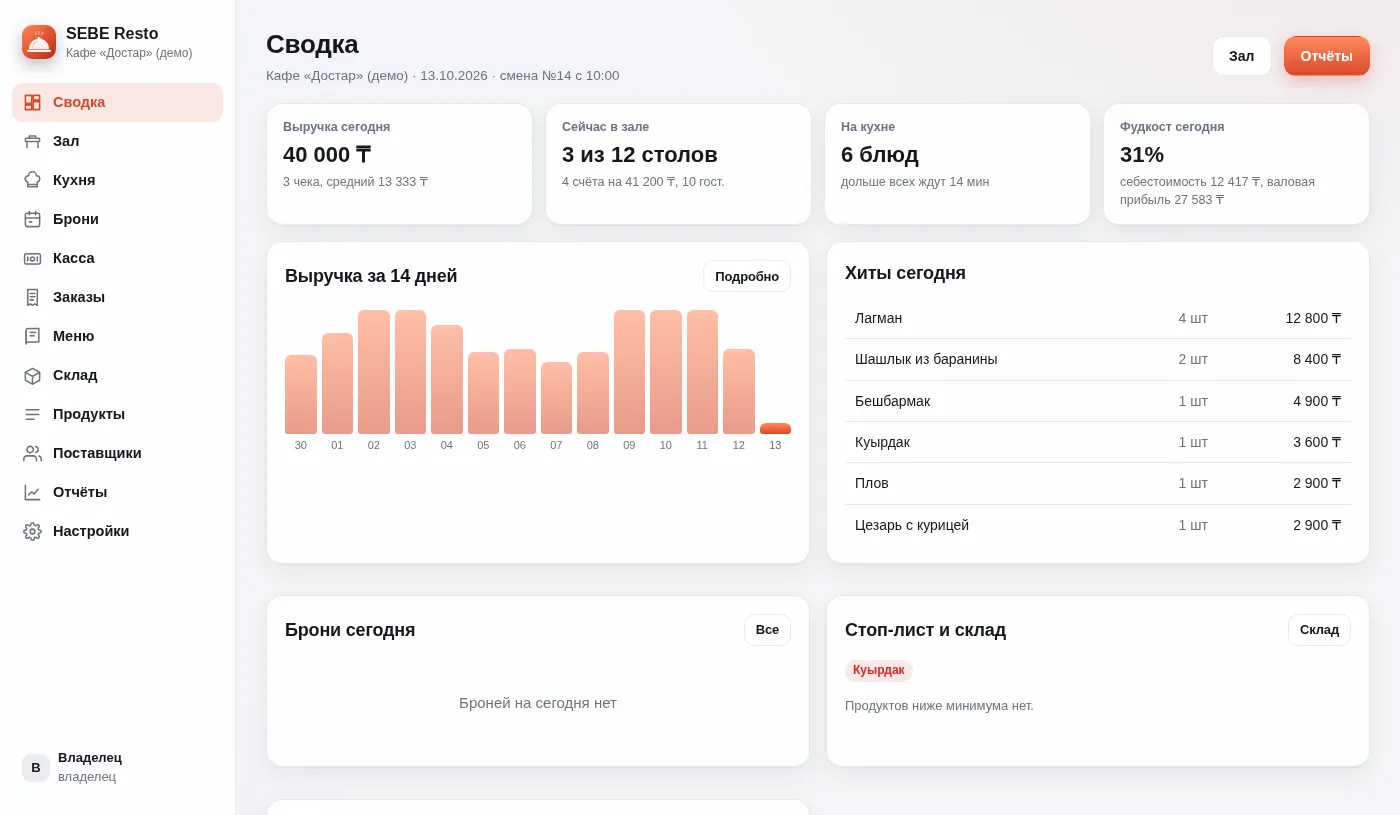Viewport: 1400px width, 815px height.
Task: Click the Сводка dashboard icon in sidebar
Action: click(32, 102)
